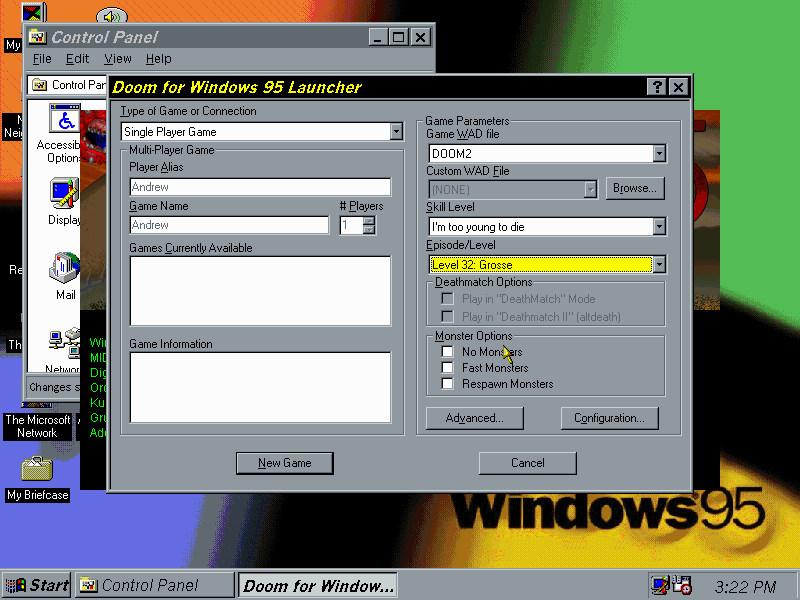Open the View menu in Control Panel
Image resolution: width=800 pixels, height=600 pixels.
click(x=117, y=59)
